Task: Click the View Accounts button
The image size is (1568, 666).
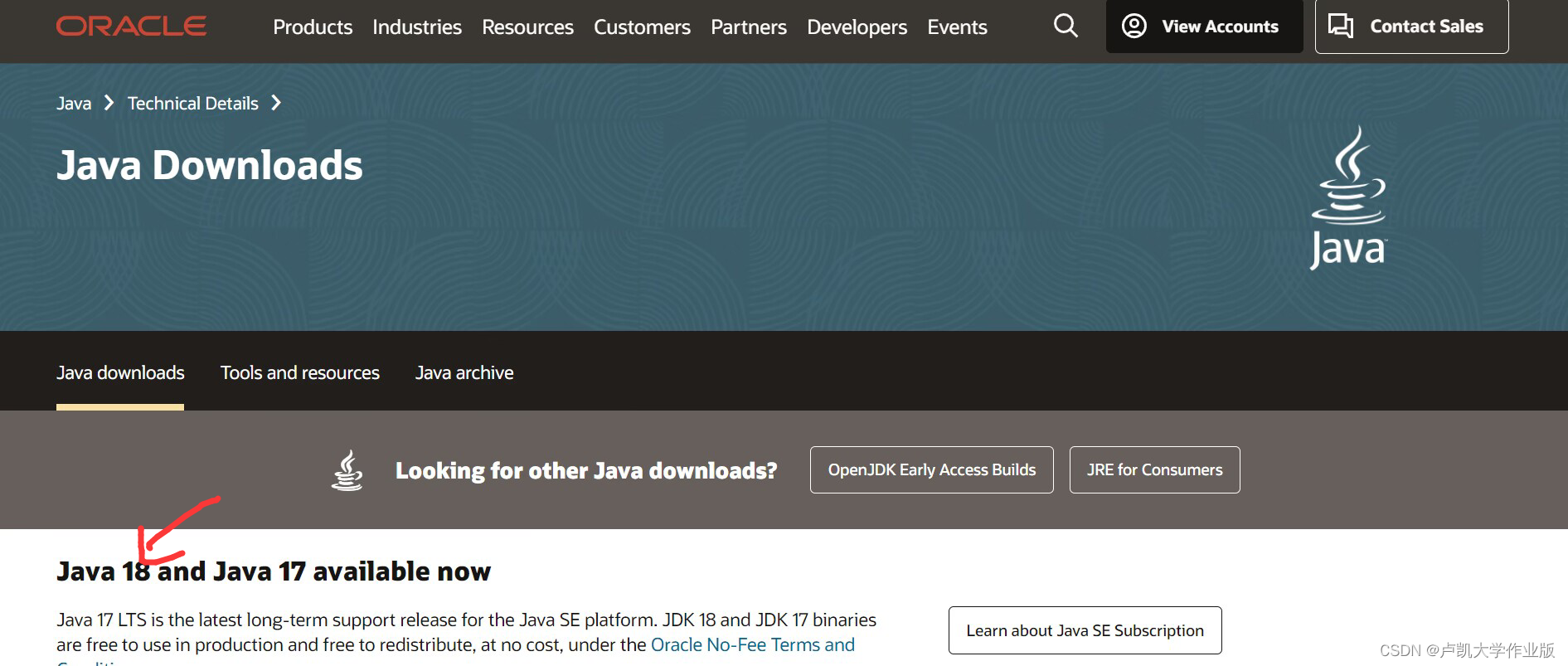Action: pyautogui.click(x=1204, y=27)
